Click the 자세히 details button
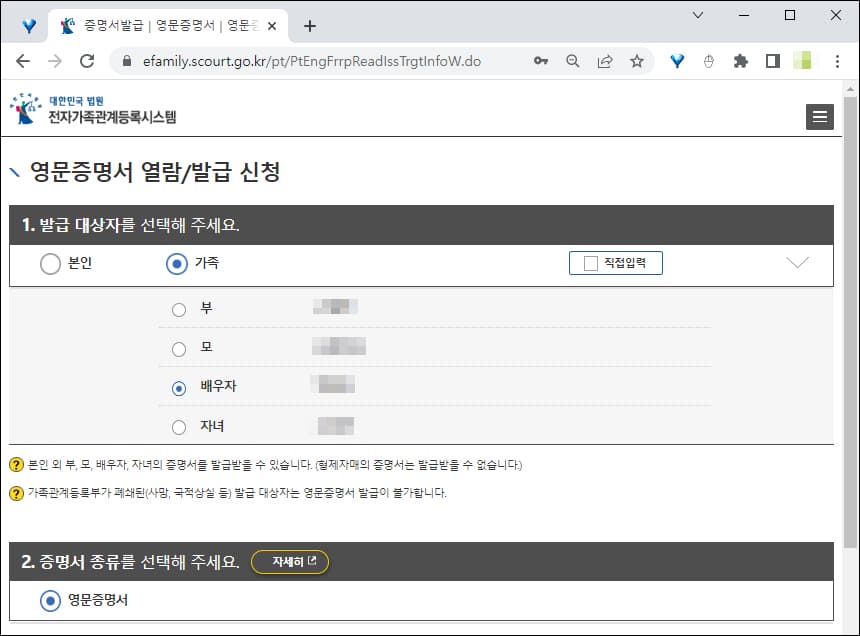The image size is (860, 636). (x=290, y=562)
